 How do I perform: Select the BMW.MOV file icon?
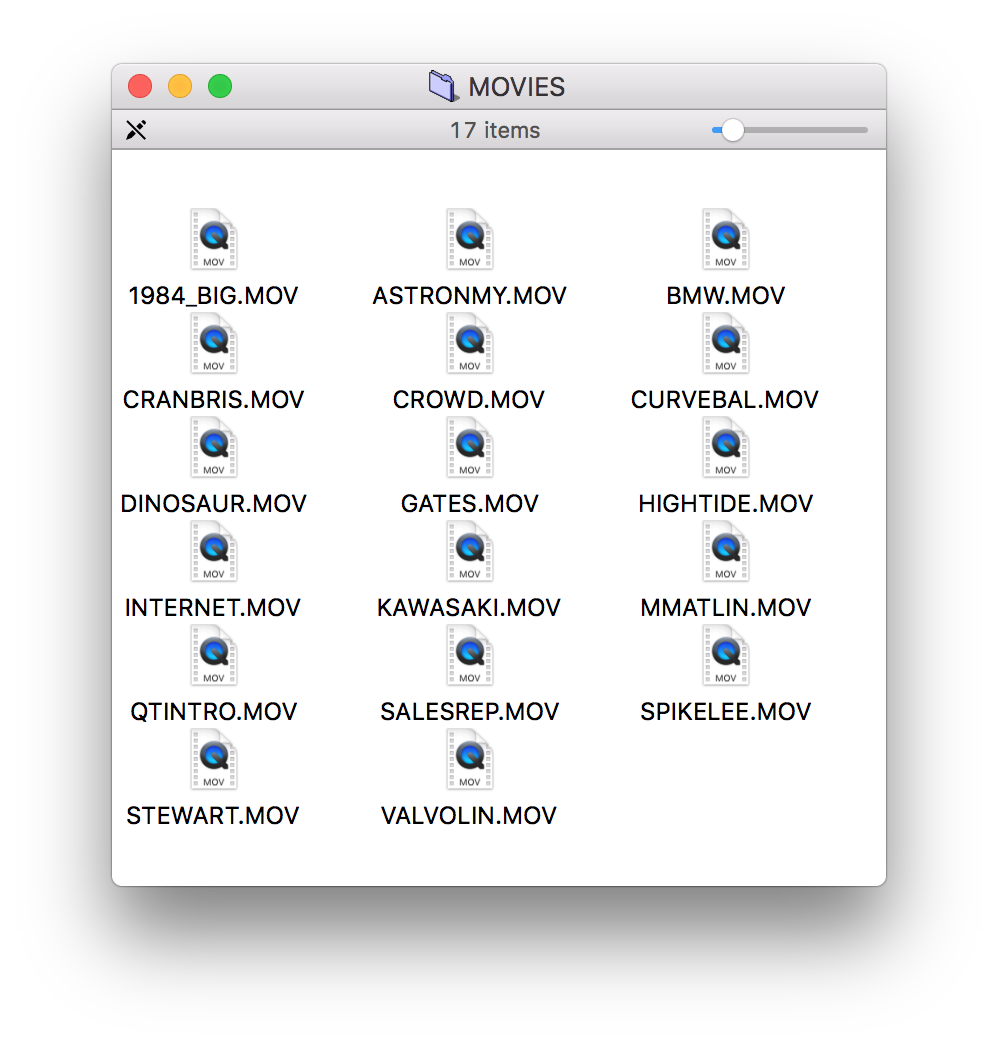click(726, 240)
